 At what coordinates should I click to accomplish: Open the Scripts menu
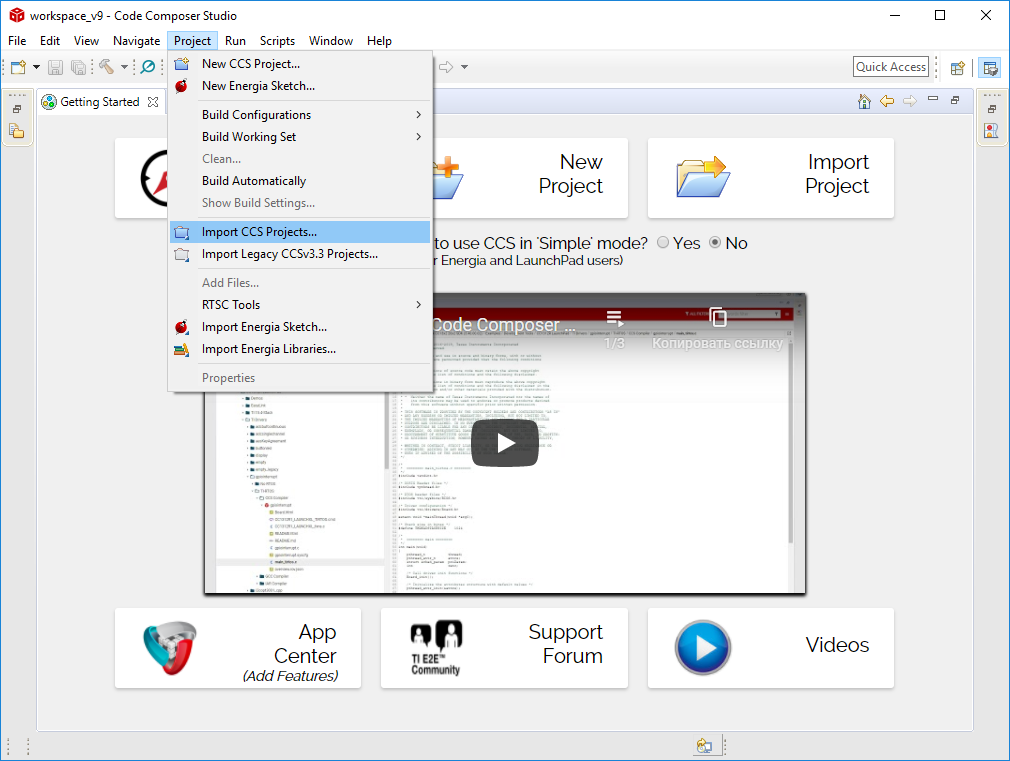pos(277,41)
